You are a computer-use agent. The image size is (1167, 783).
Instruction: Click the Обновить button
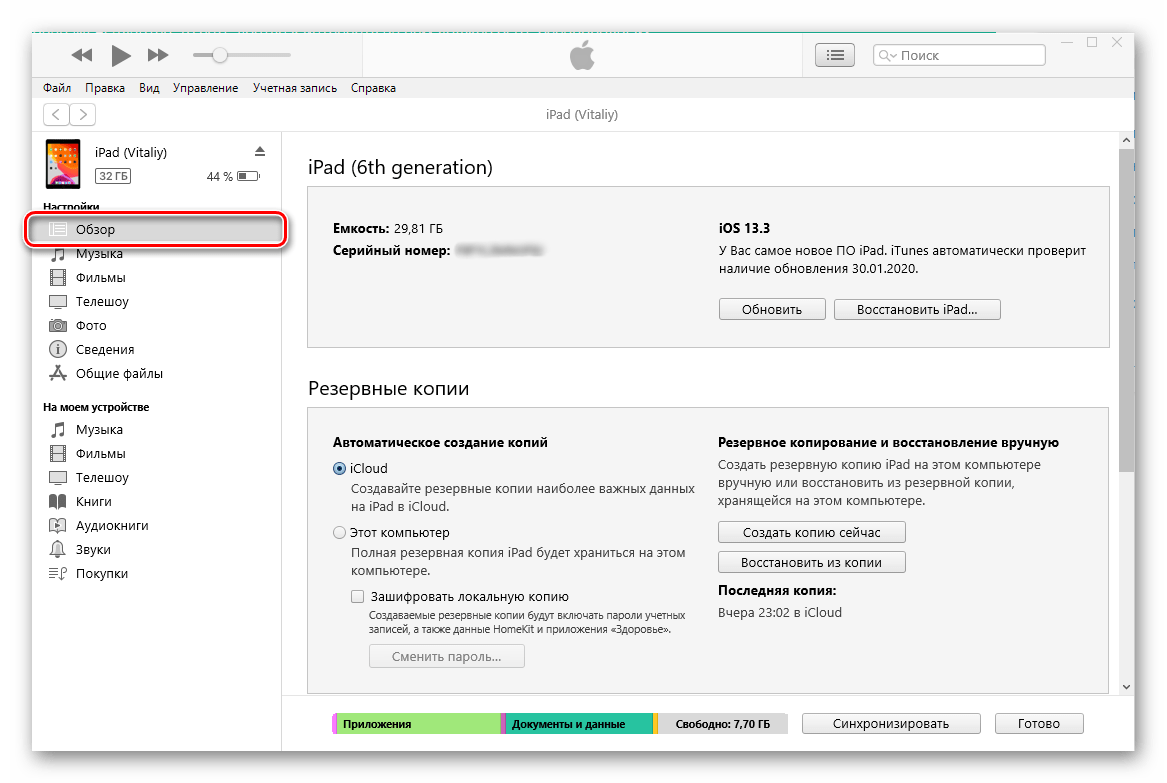(772, 310)
